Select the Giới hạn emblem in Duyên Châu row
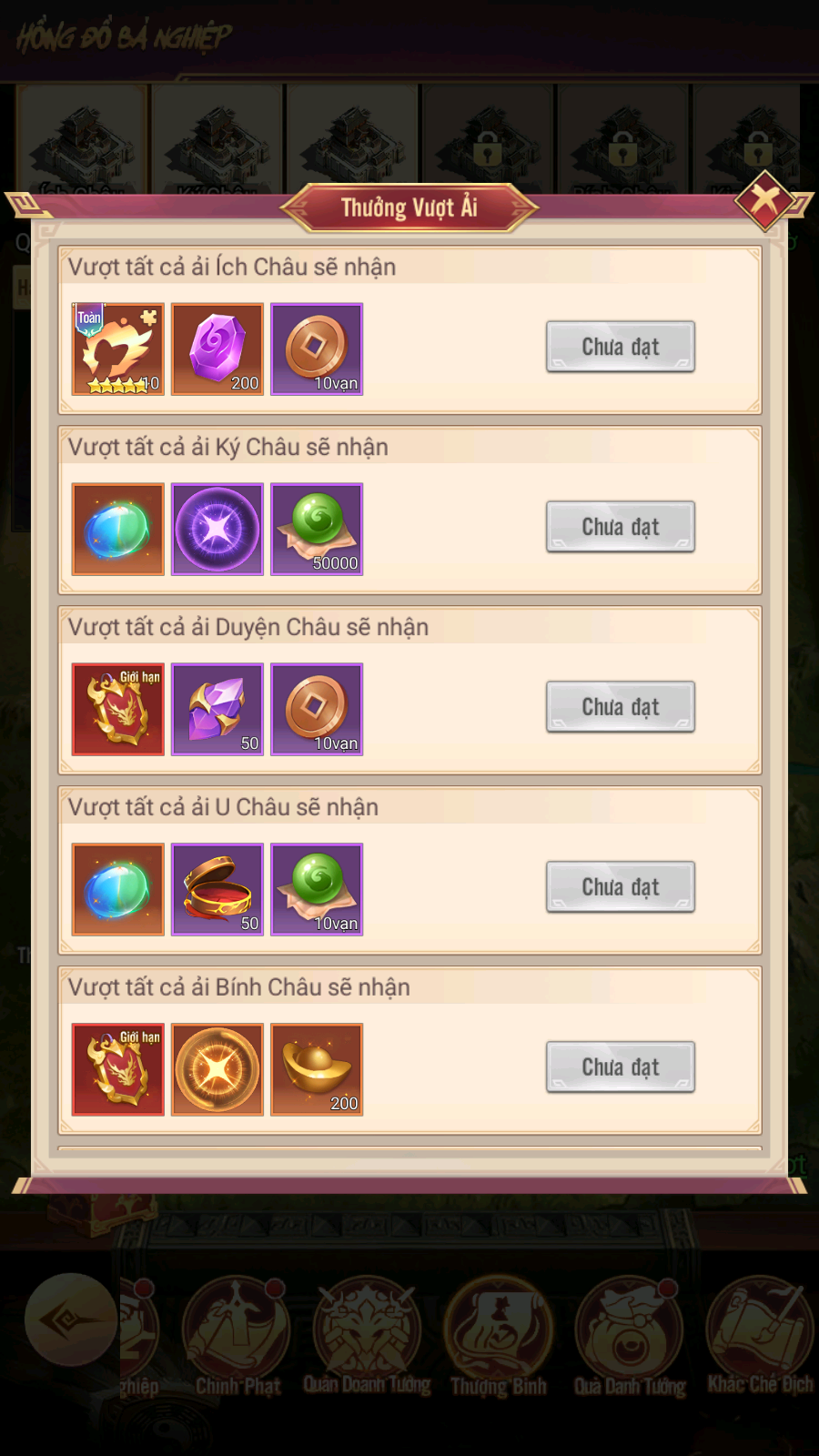The image size is (819, 1456). [x=118, y=709]
